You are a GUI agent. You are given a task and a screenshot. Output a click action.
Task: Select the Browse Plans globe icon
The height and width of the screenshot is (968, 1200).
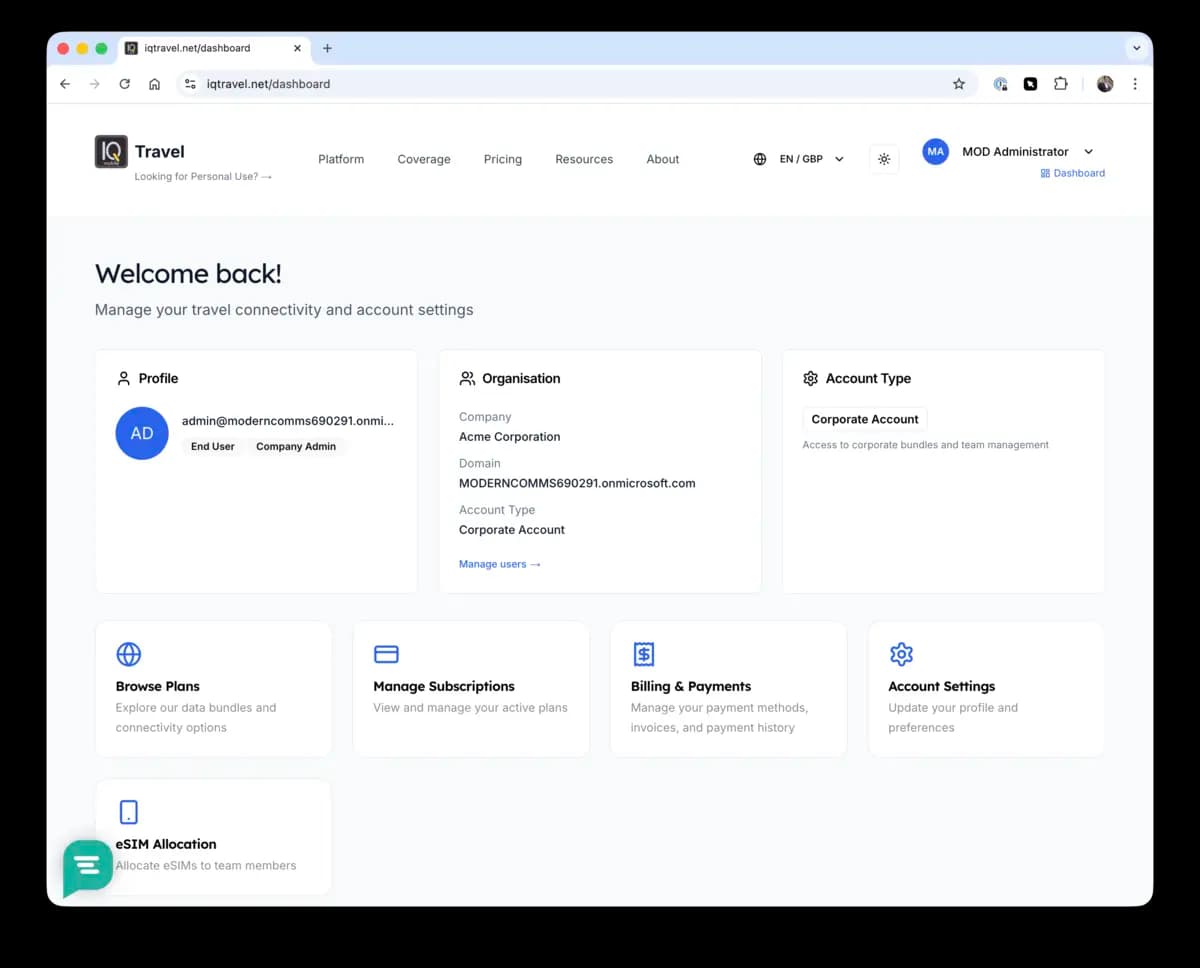click(128, 654)
